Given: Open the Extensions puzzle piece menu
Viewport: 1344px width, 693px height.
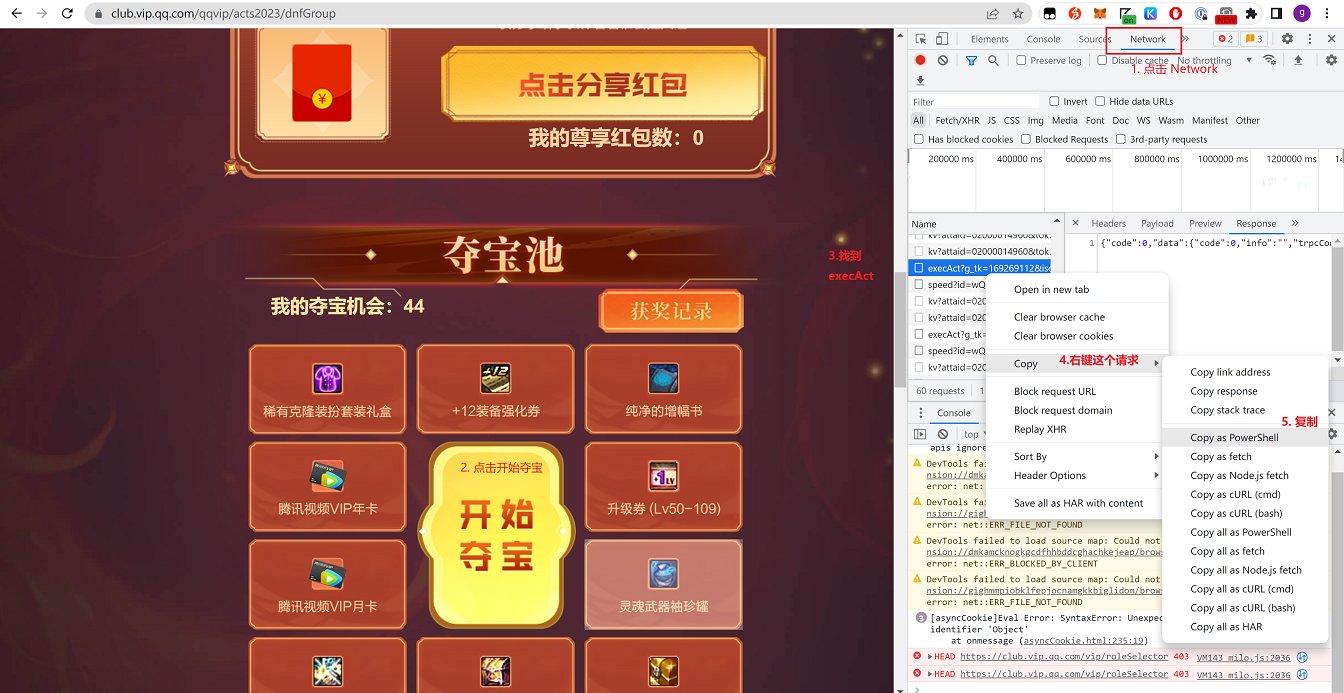Looking at the screenshot, I should (1251, 14).
